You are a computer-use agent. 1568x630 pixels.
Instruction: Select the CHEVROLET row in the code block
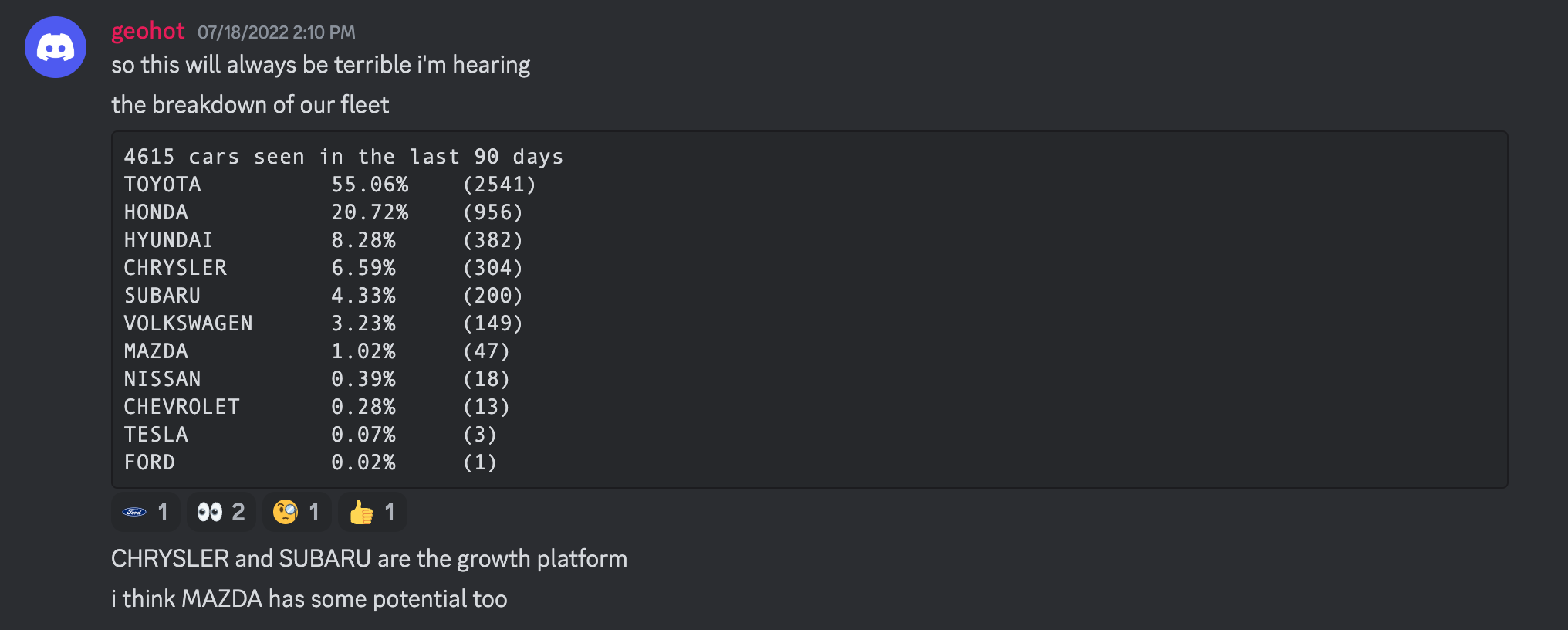coord(317,407)
